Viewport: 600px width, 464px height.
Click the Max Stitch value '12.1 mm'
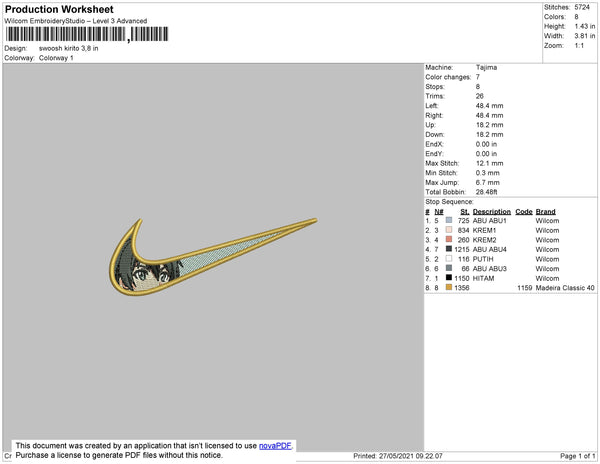pyautogui.click(x=489, y=163)
